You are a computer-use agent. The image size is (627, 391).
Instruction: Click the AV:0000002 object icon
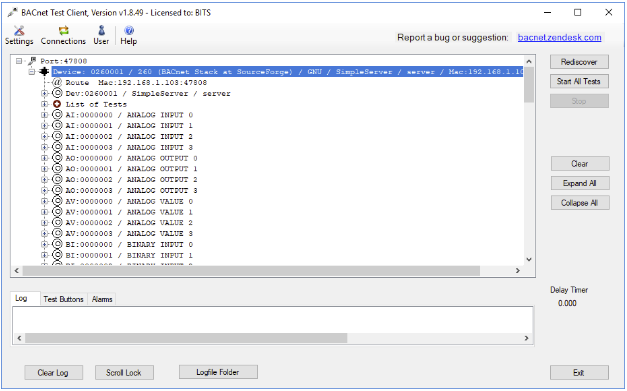tap(57, 223)
